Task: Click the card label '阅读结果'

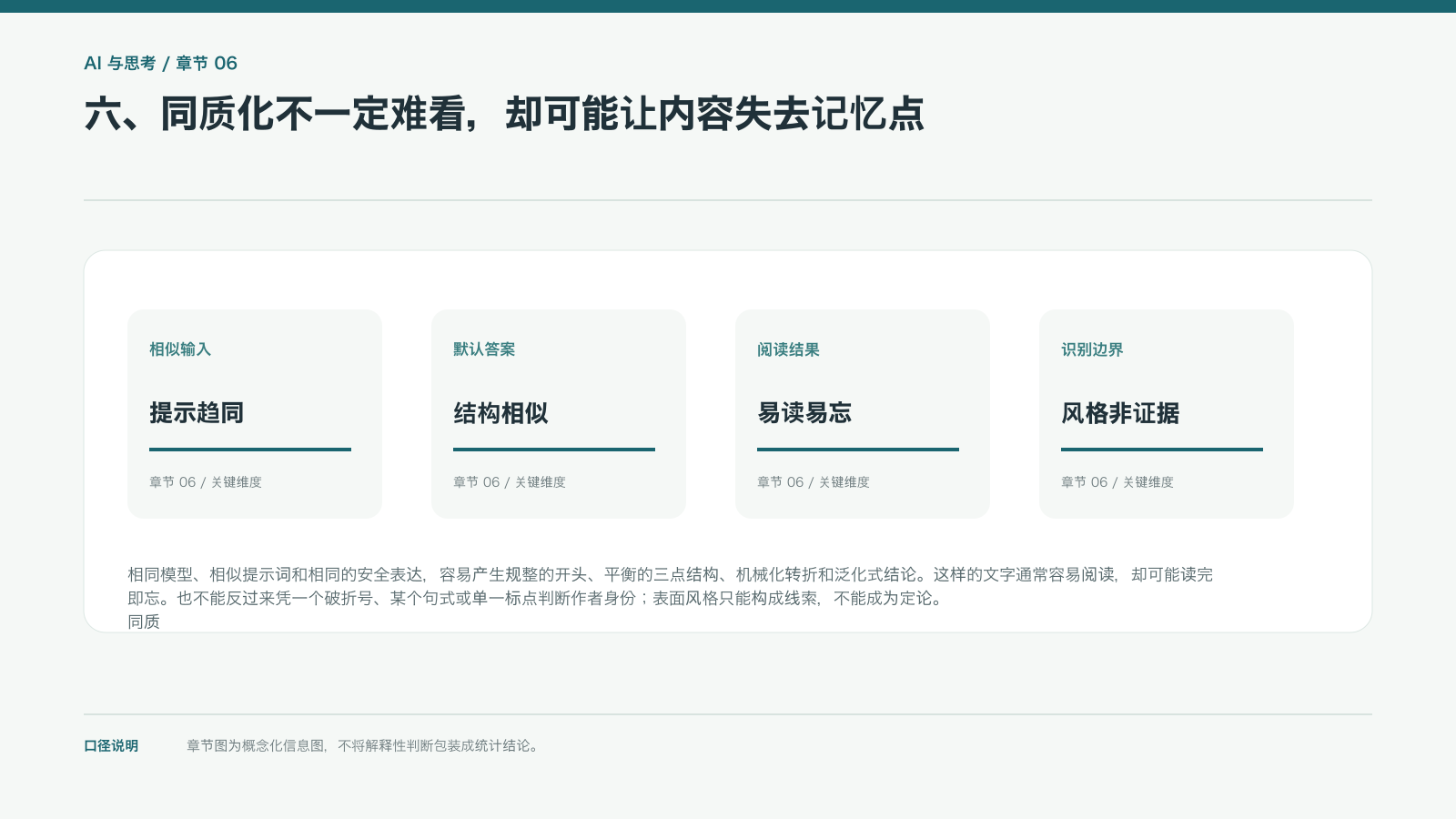Action: click(788, 349)
